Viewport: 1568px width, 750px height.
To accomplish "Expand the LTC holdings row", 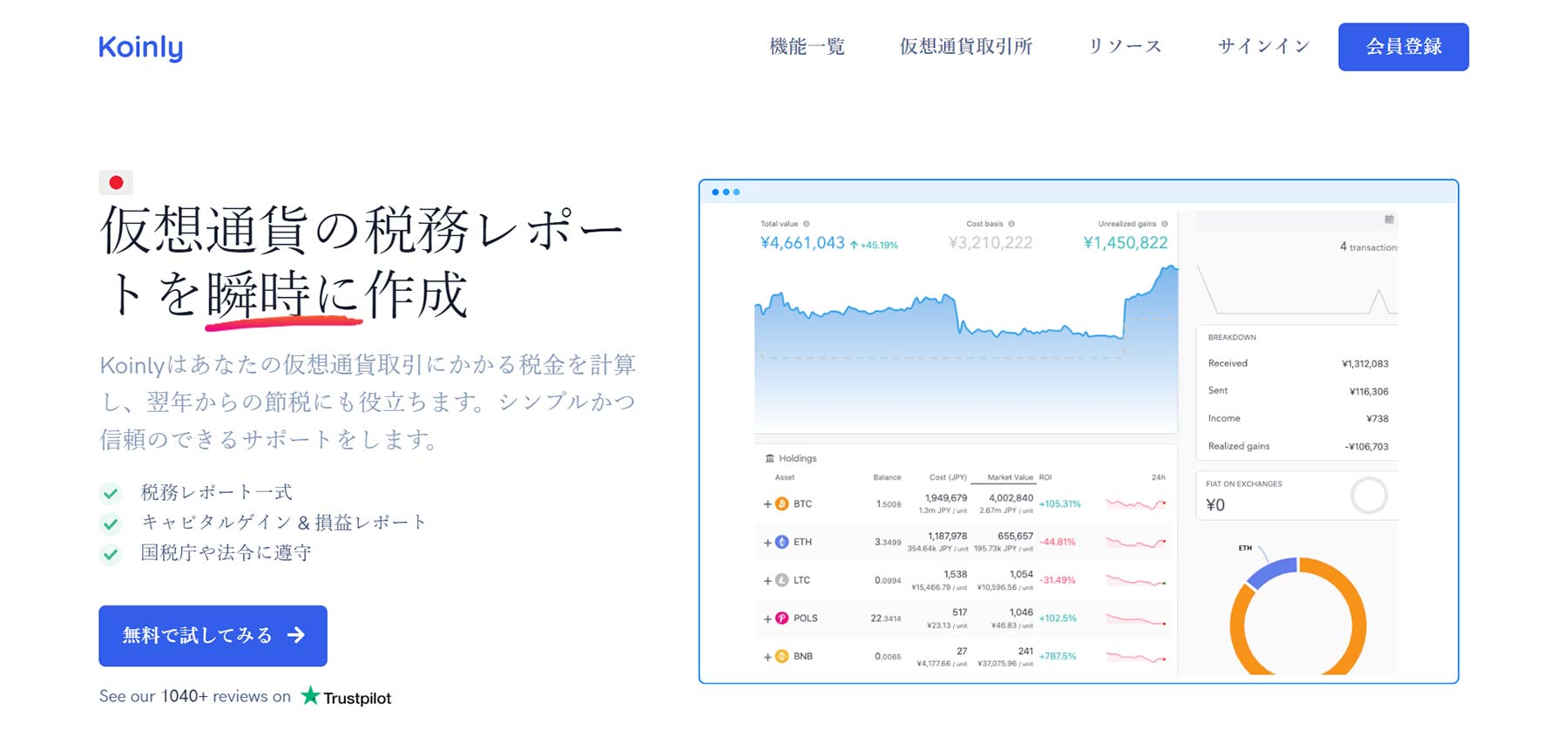I will click(767, 581).
